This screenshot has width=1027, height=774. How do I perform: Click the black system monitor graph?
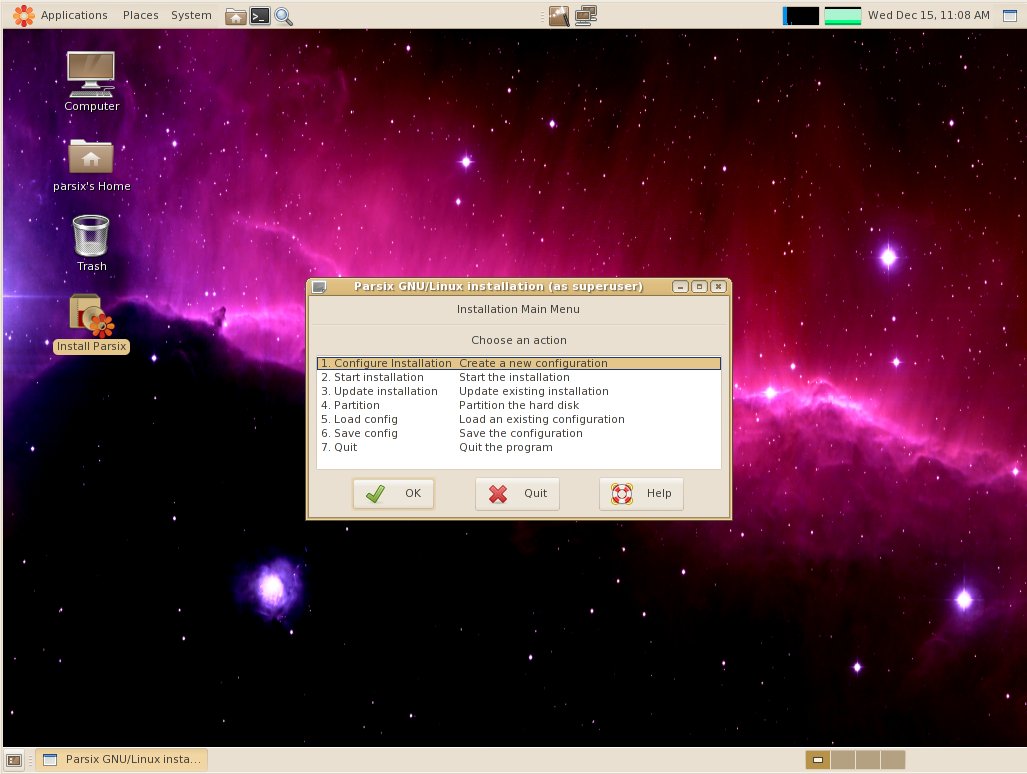tap(800, 16)
